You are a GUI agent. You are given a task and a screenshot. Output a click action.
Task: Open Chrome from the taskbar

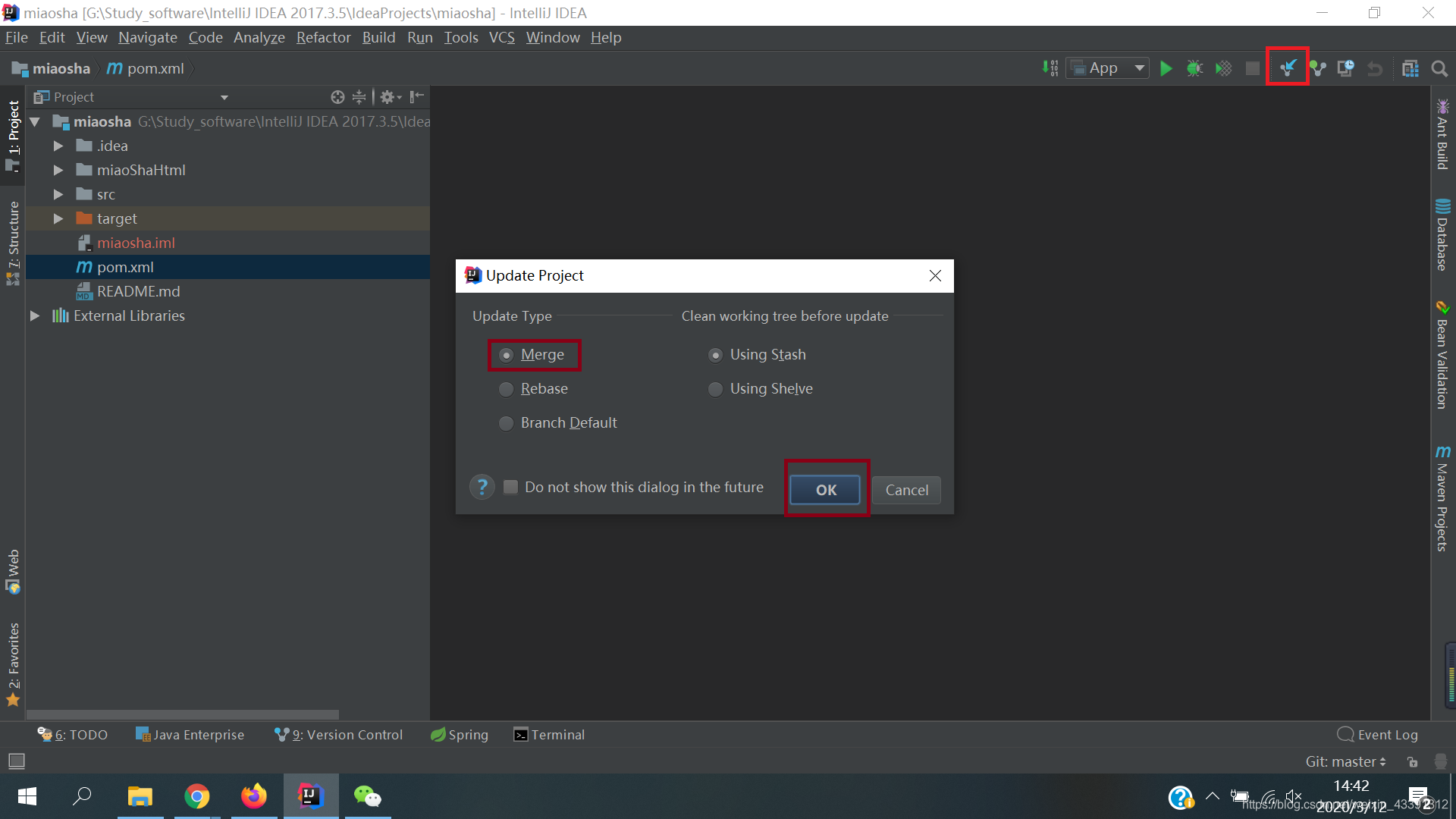pyautogui.click(x=197, y=796)
